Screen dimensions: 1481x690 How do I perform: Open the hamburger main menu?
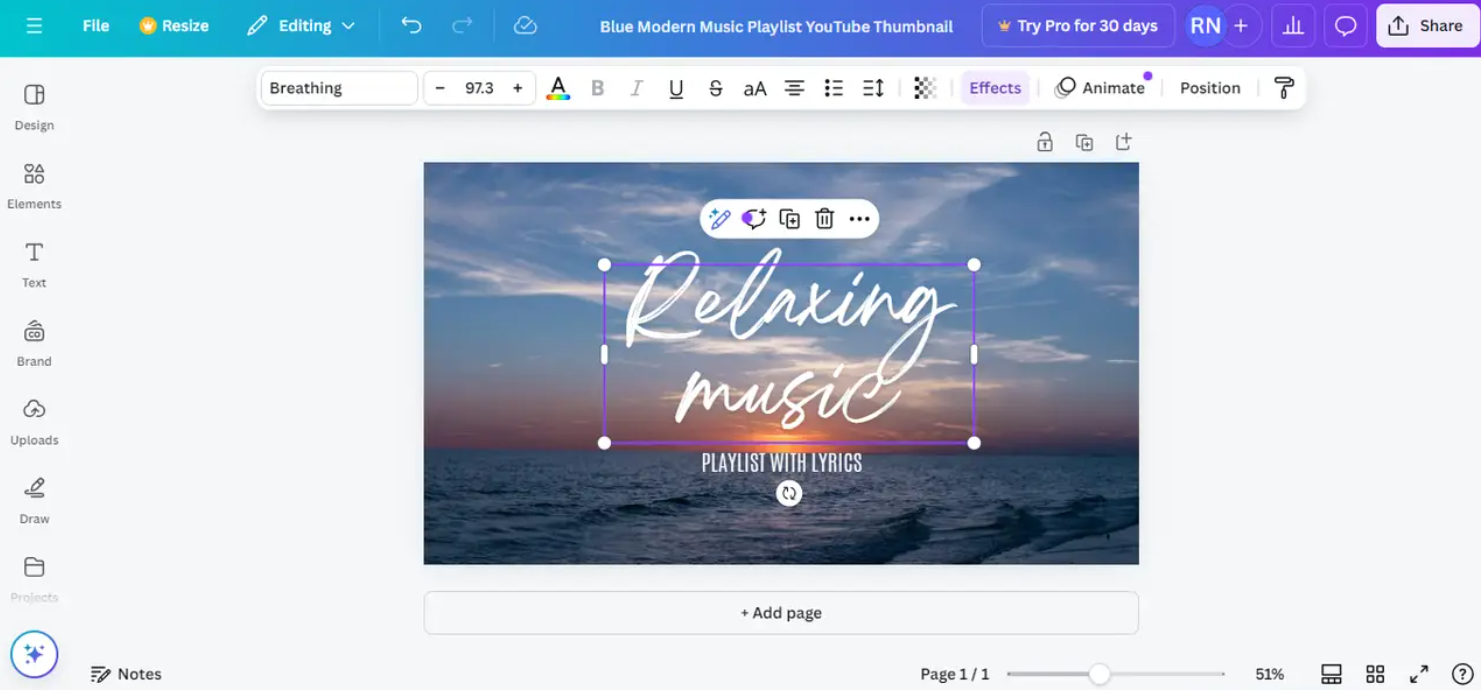pos(34,26)
